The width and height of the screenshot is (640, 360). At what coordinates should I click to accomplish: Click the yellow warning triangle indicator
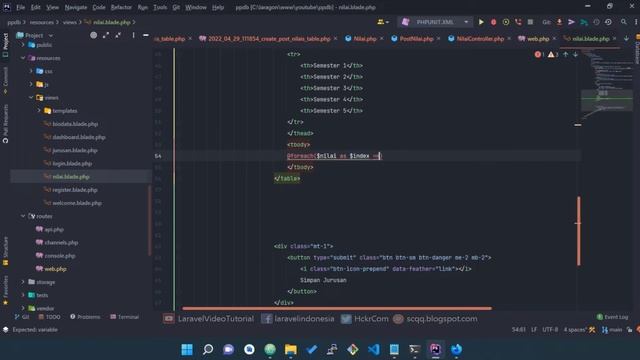[x=553, y=54]
